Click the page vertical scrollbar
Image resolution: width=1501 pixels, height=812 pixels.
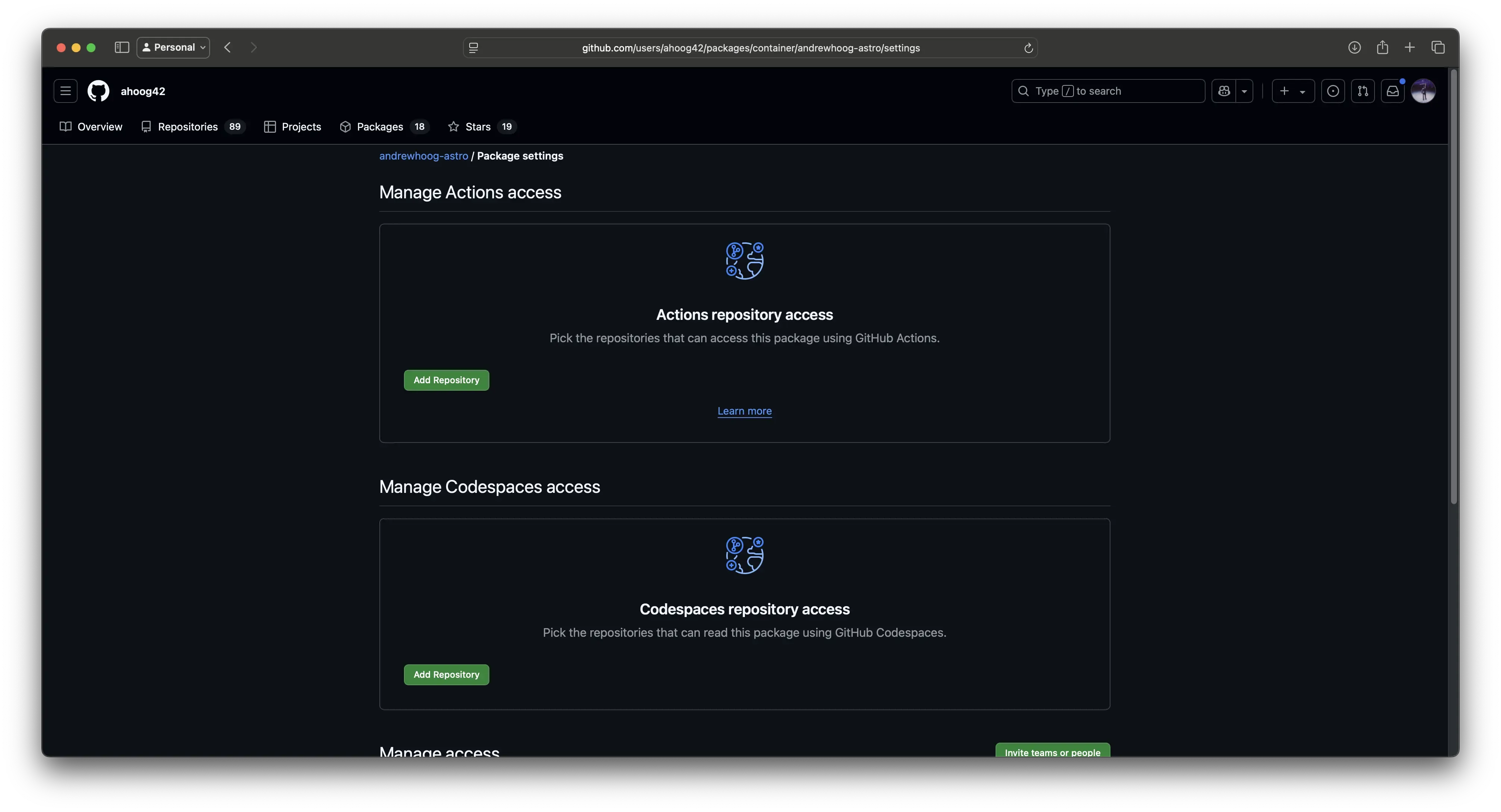pyautogui.click(x=1453, y=287)
